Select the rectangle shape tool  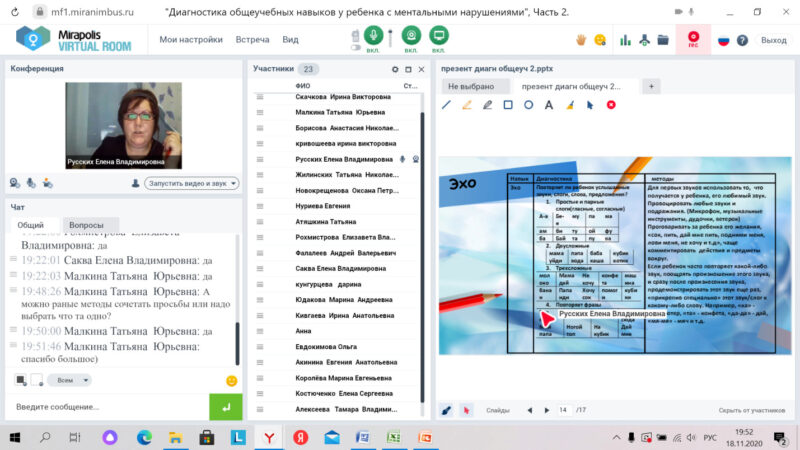pos(508,105)
